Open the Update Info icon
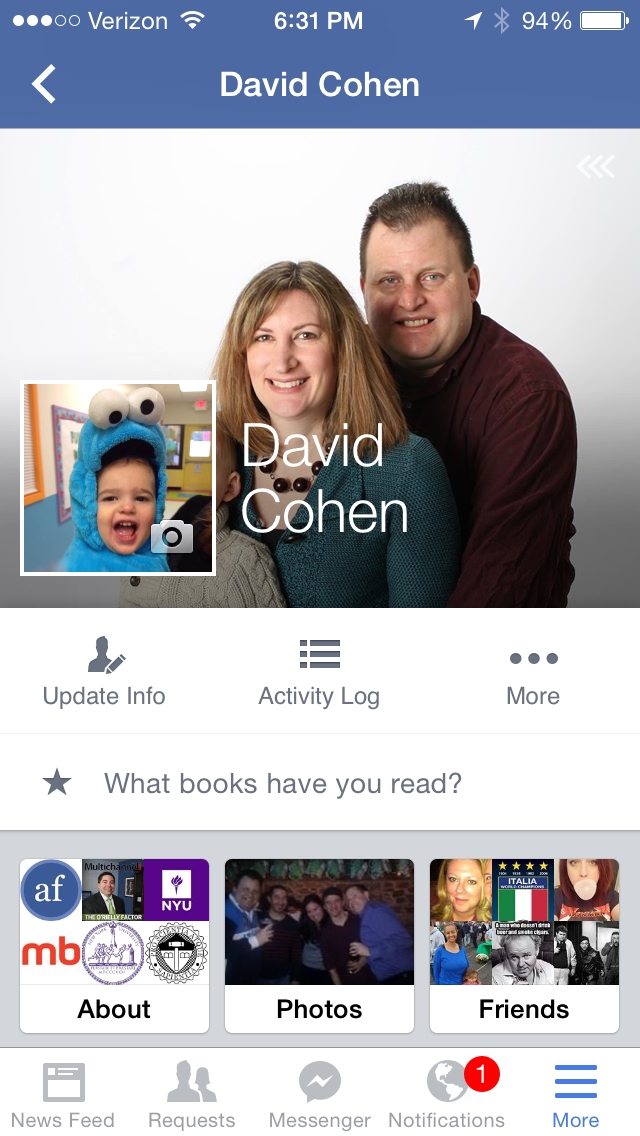This screenshot has height=1136, width=640. click(106, 654)
